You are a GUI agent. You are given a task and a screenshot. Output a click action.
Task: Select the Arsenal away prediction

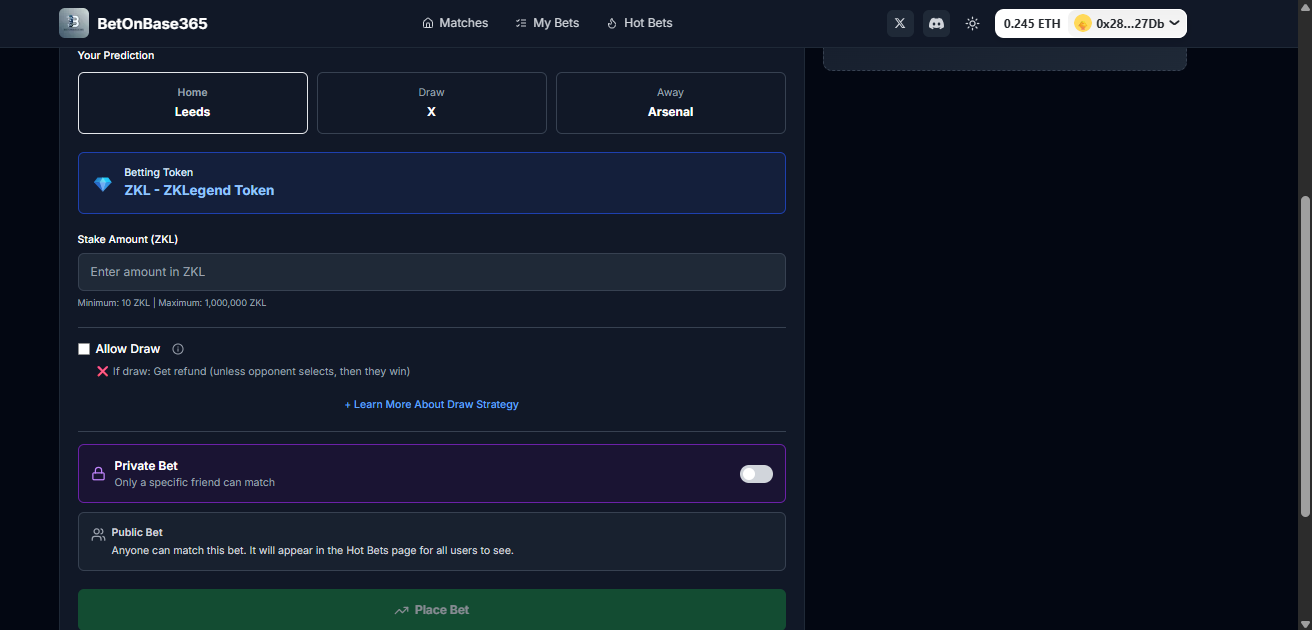[670, 102]
